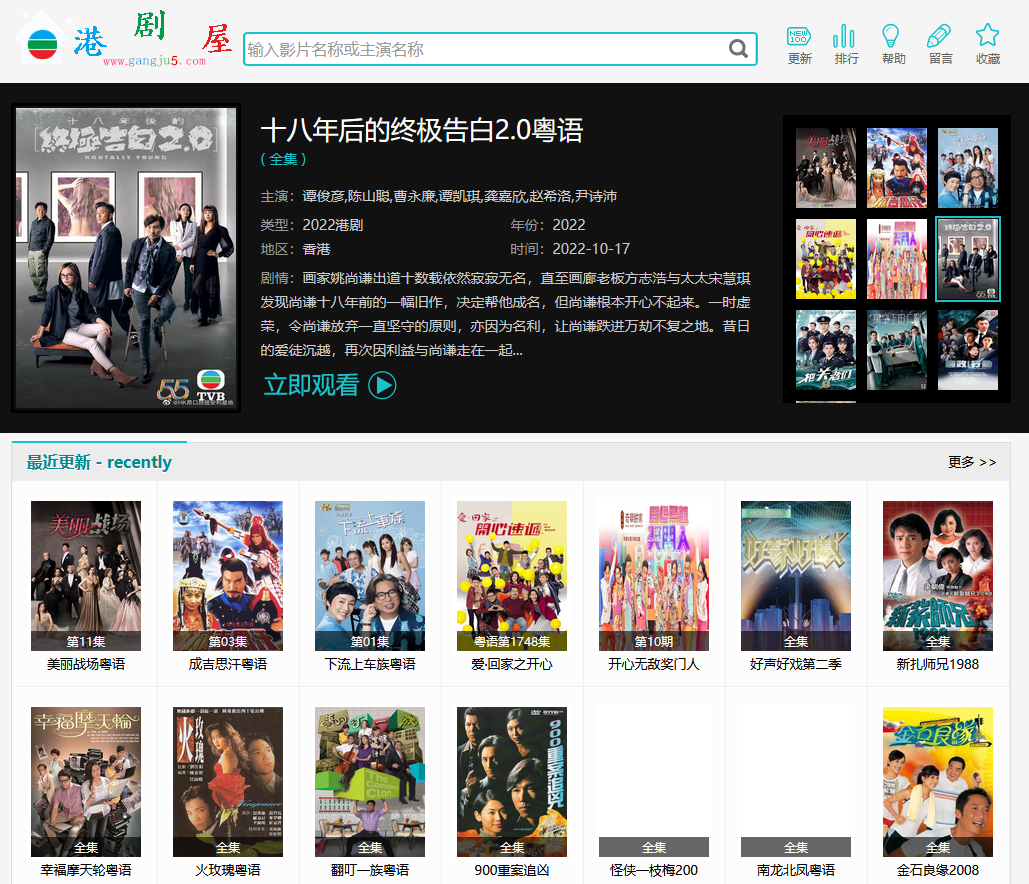Click the 翻叮一族粤语 title text
This screenshot has width=1029, height=884.
click(370, 870)
